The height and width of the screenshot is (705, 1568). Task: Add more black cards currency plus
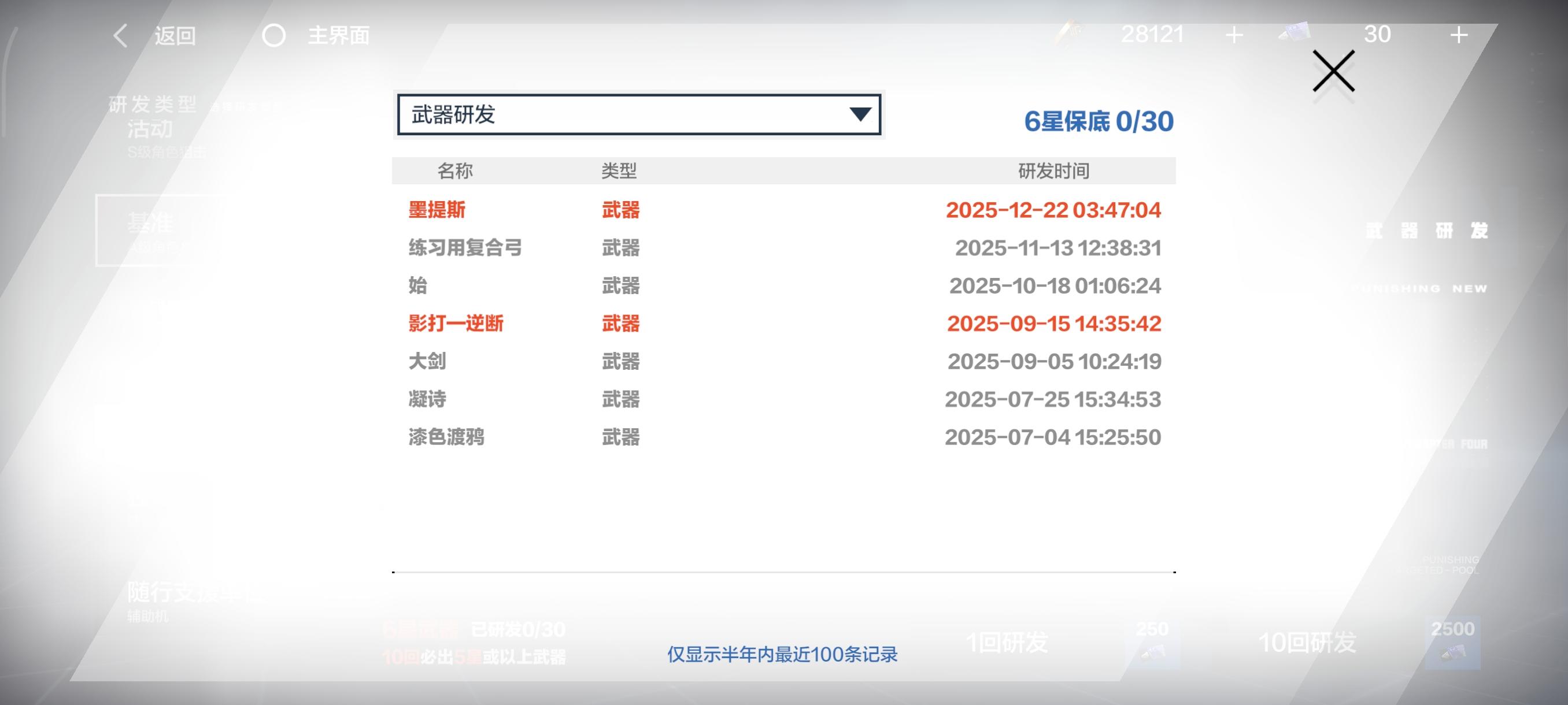[1234, 35]
